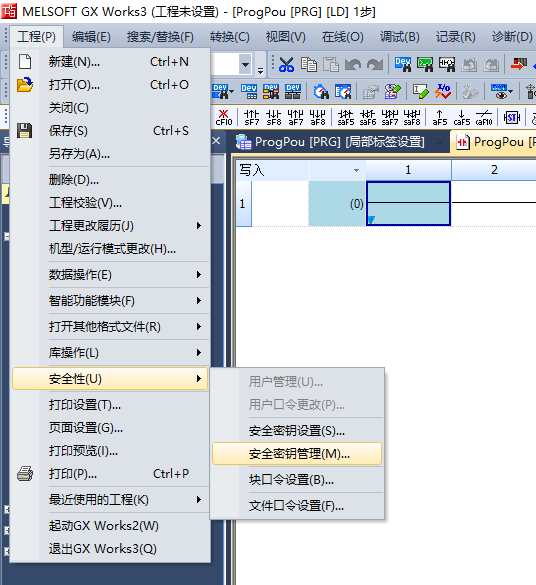Click the saF5 parallel rising pulse icon
Image resolution: width=536 pixels, height=585 pixels.
pos(345,117)
